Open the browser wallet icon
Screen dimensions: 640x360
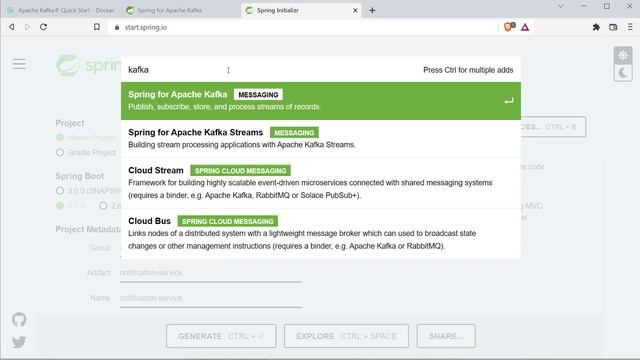pyautogui.click(x=613, y=27)
